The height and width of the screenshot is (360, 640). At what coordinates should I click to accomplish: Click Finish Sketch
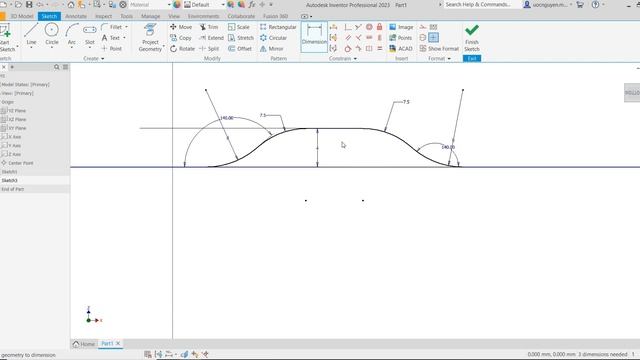tap(472, 38)
